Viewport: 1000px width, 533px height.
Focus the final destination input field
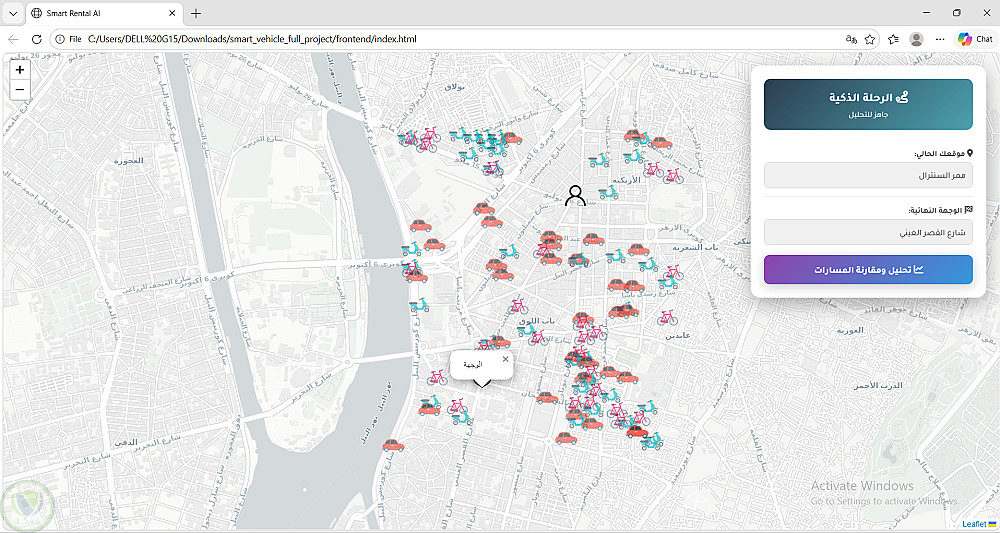point(868,232)
